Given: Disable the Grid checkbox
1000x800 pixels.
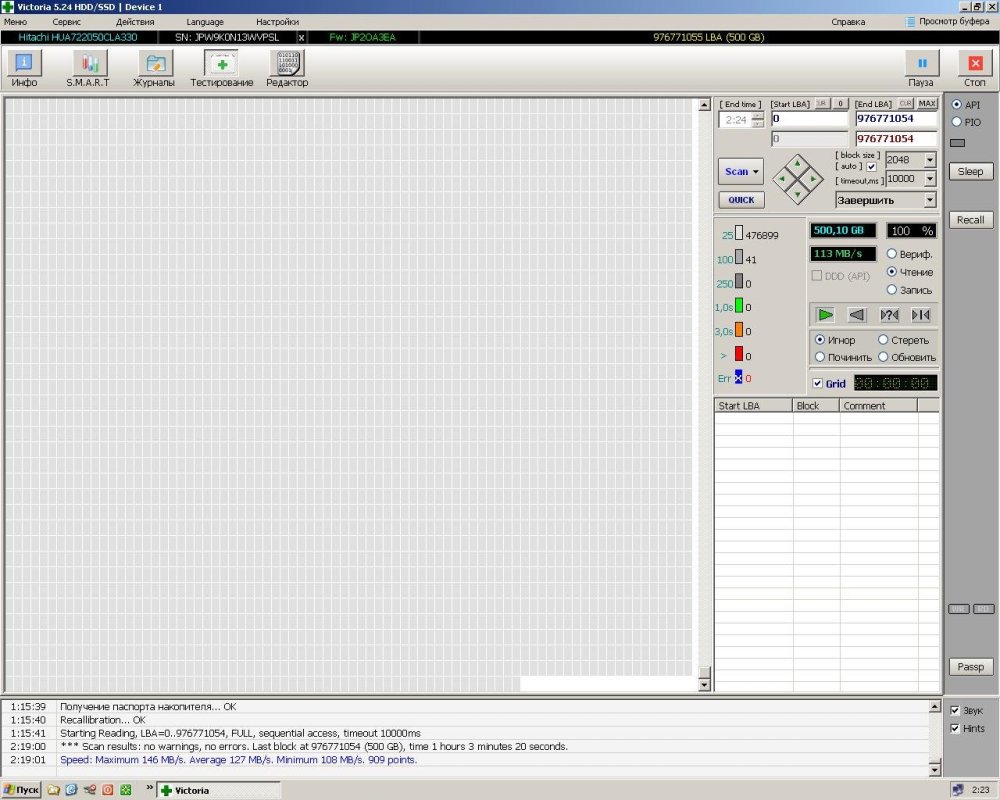Looking at the screenshot, I should [819, 383].
